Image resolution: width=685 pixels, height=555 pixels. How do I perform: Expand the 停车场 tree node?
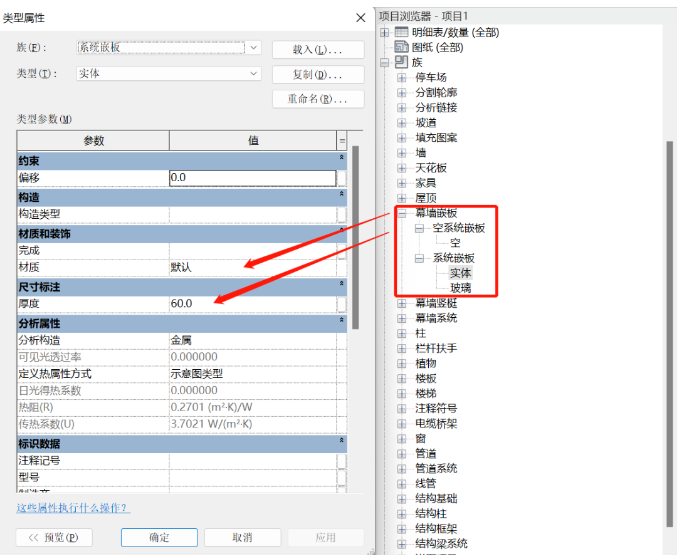(401, 78)
